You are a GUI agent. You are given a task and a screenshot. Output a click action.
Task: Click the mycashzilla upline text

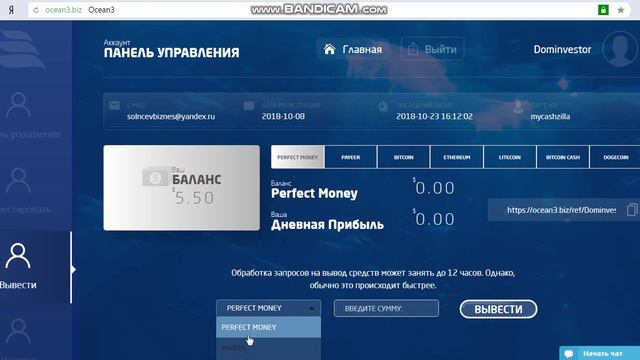click(x=550, y=116)
